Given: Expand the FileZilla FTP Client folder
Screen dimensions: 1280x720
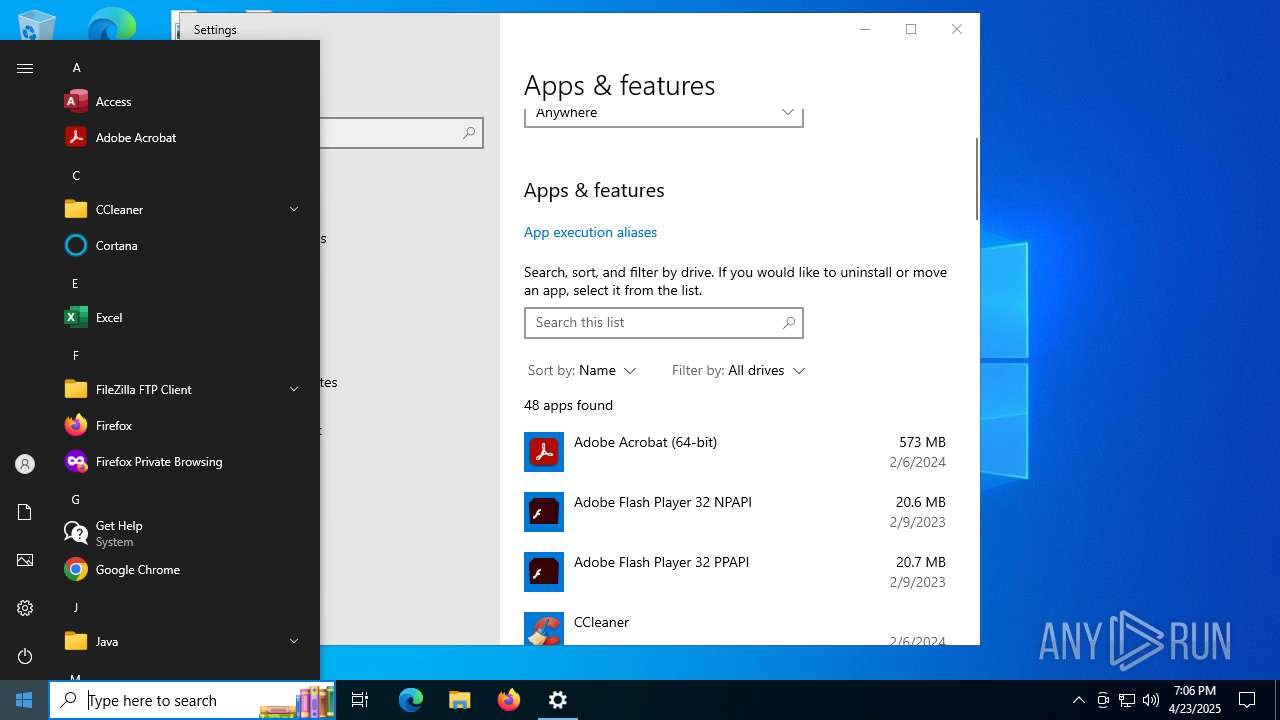Looking at the screenshot, I should 182,389.
